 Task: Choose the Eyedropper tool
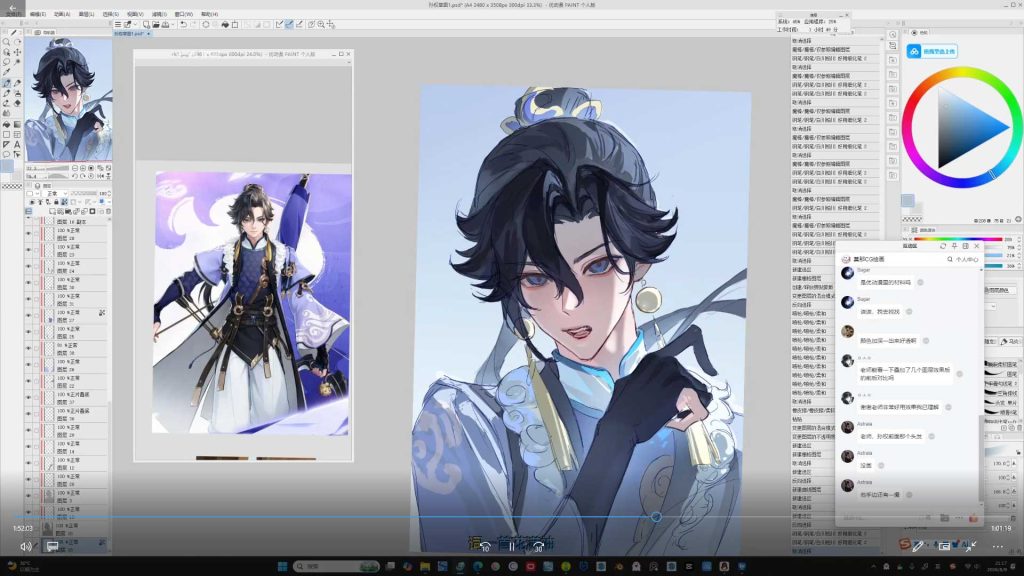tap(7, 72)
